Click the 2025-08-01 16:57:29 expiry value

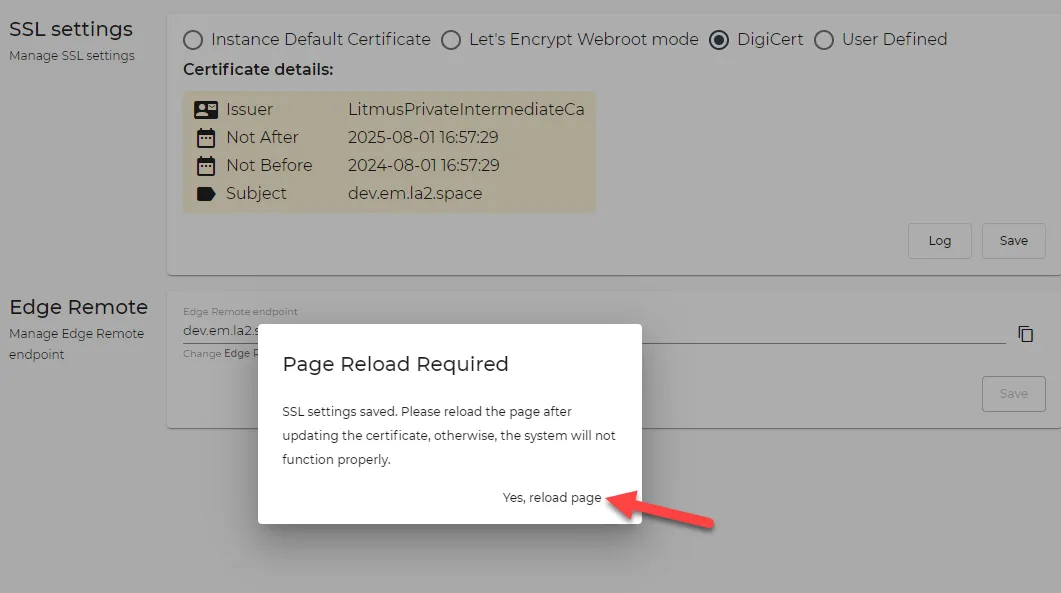(x=423, y=137)
